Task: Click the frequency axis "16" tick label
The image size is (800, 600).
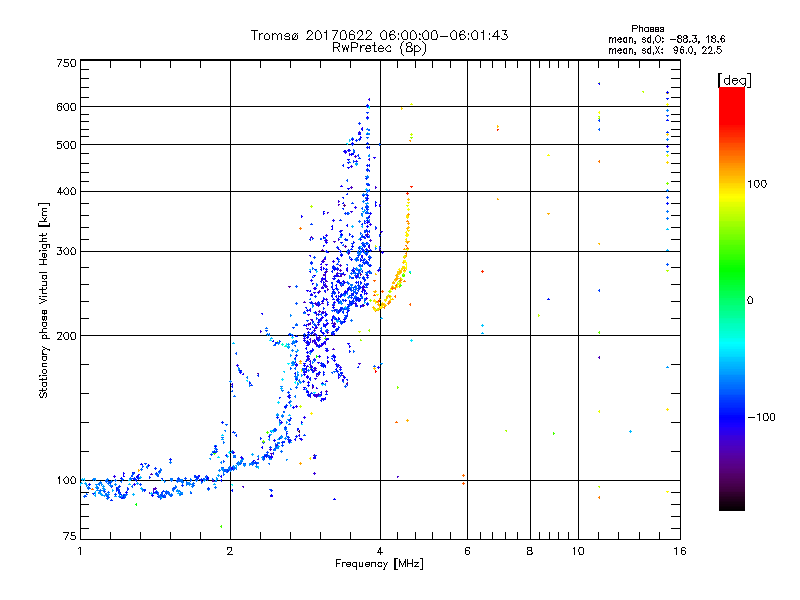Action: coord(680,551)
